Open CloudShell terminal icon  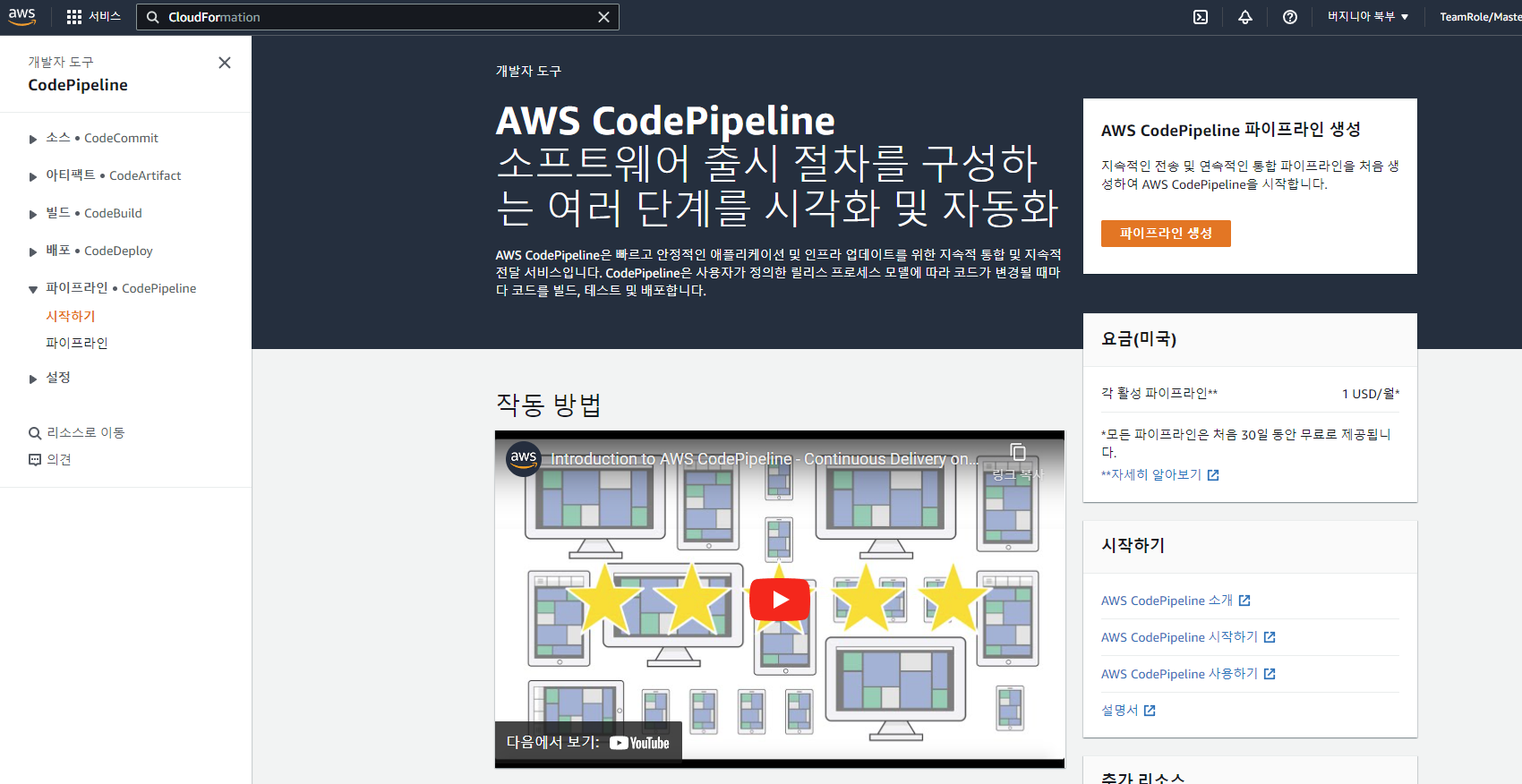point(1201,17)
